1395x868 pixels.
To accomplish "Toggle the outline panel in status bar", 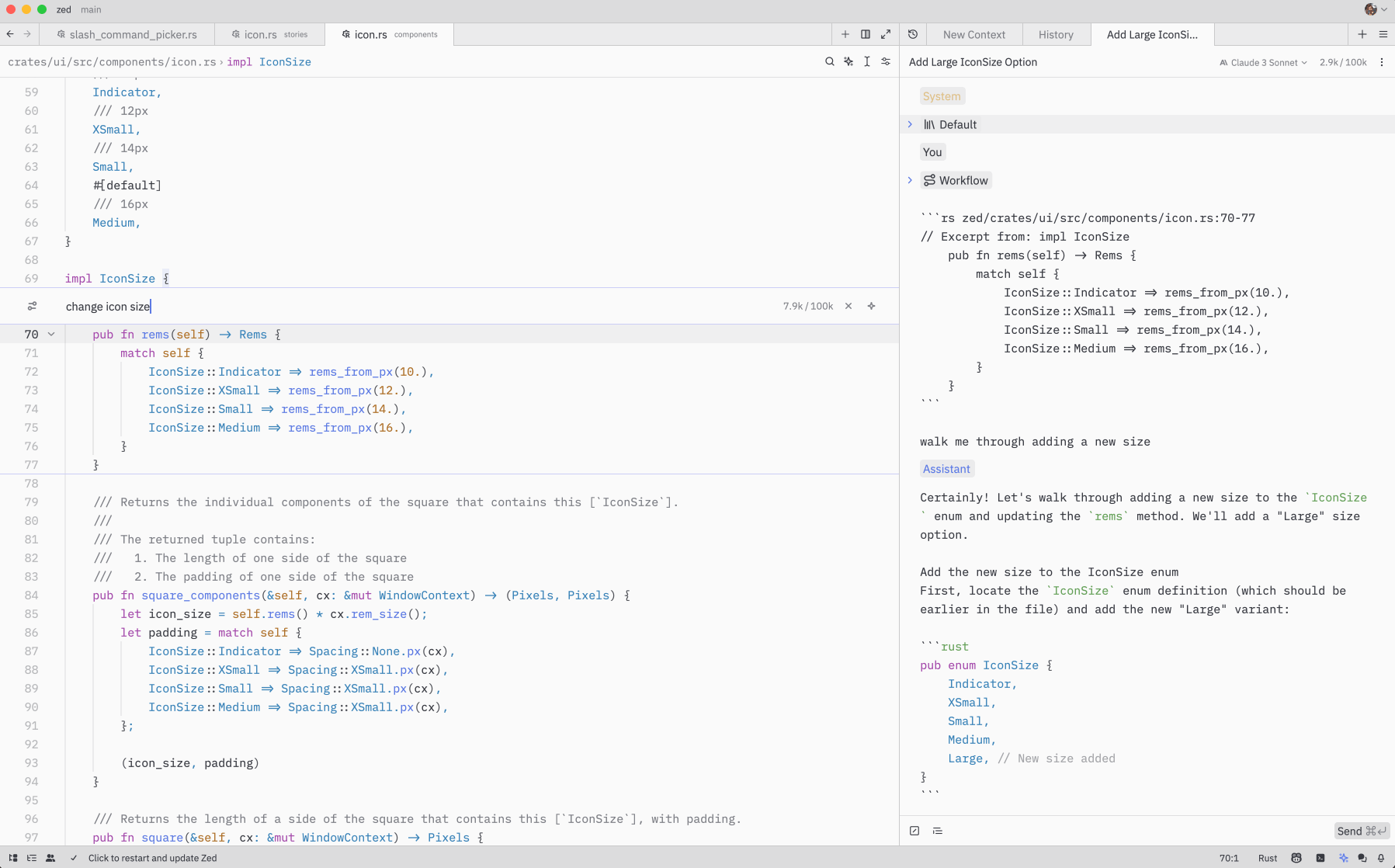I will click(x=32, y=858).
